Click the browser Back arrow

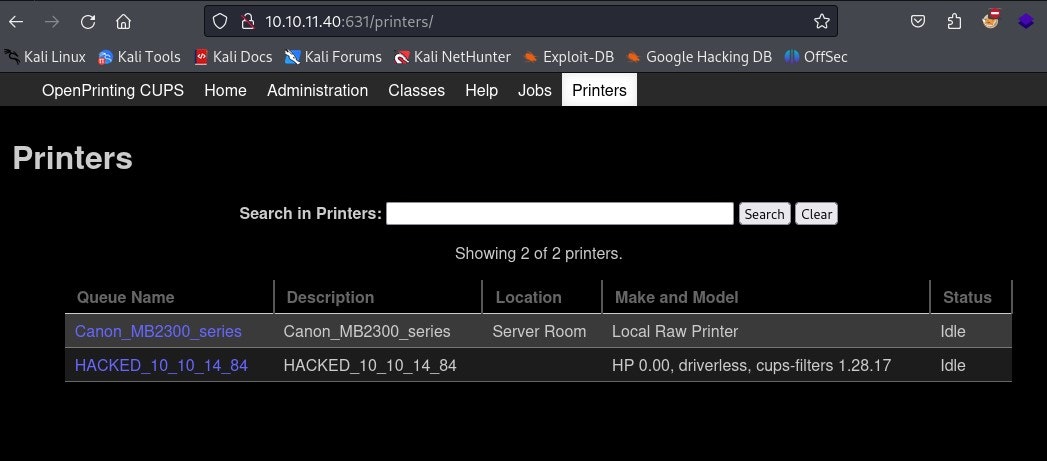(16, 21)
